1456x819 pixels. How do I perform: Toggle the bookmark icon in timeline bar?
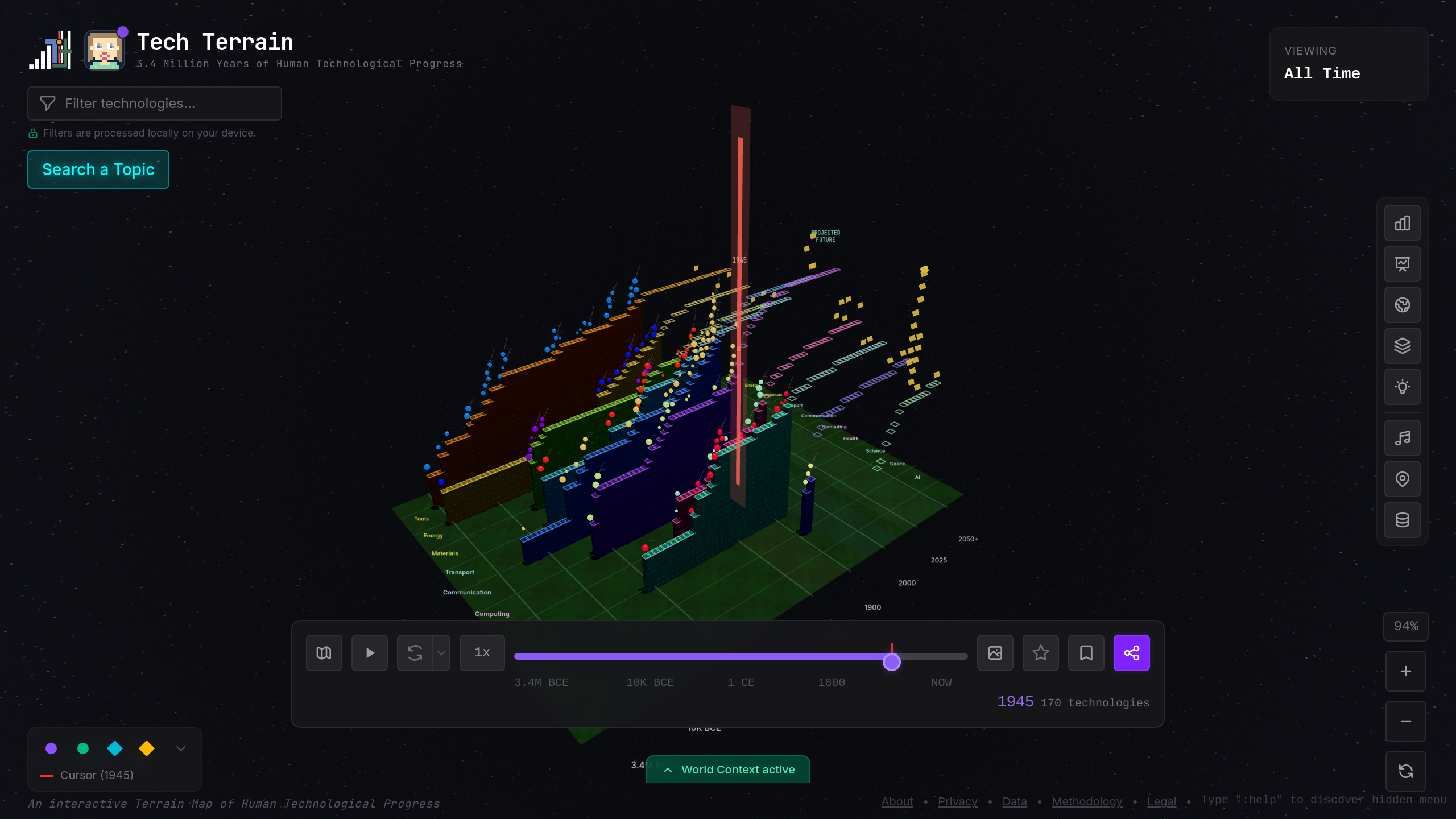1086,653
